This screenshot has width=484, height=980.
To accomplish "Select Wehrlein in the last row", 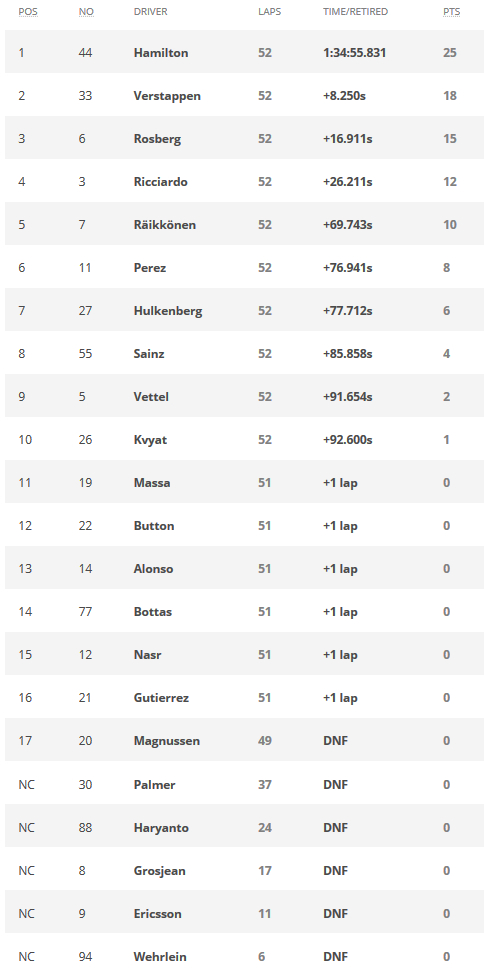I will point(160,956).
